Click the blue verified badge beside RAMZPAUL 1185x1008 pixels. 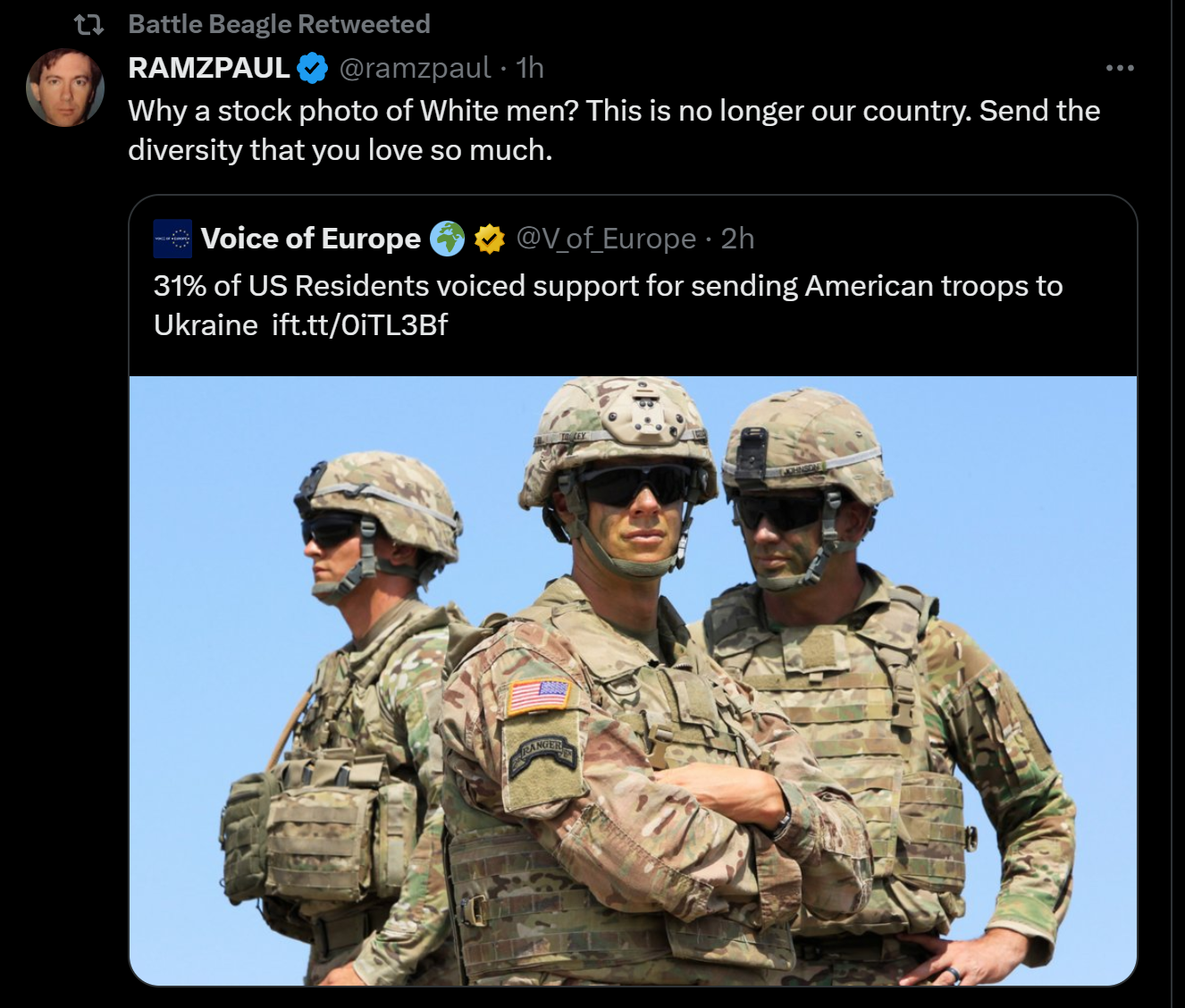coord(312,68)
